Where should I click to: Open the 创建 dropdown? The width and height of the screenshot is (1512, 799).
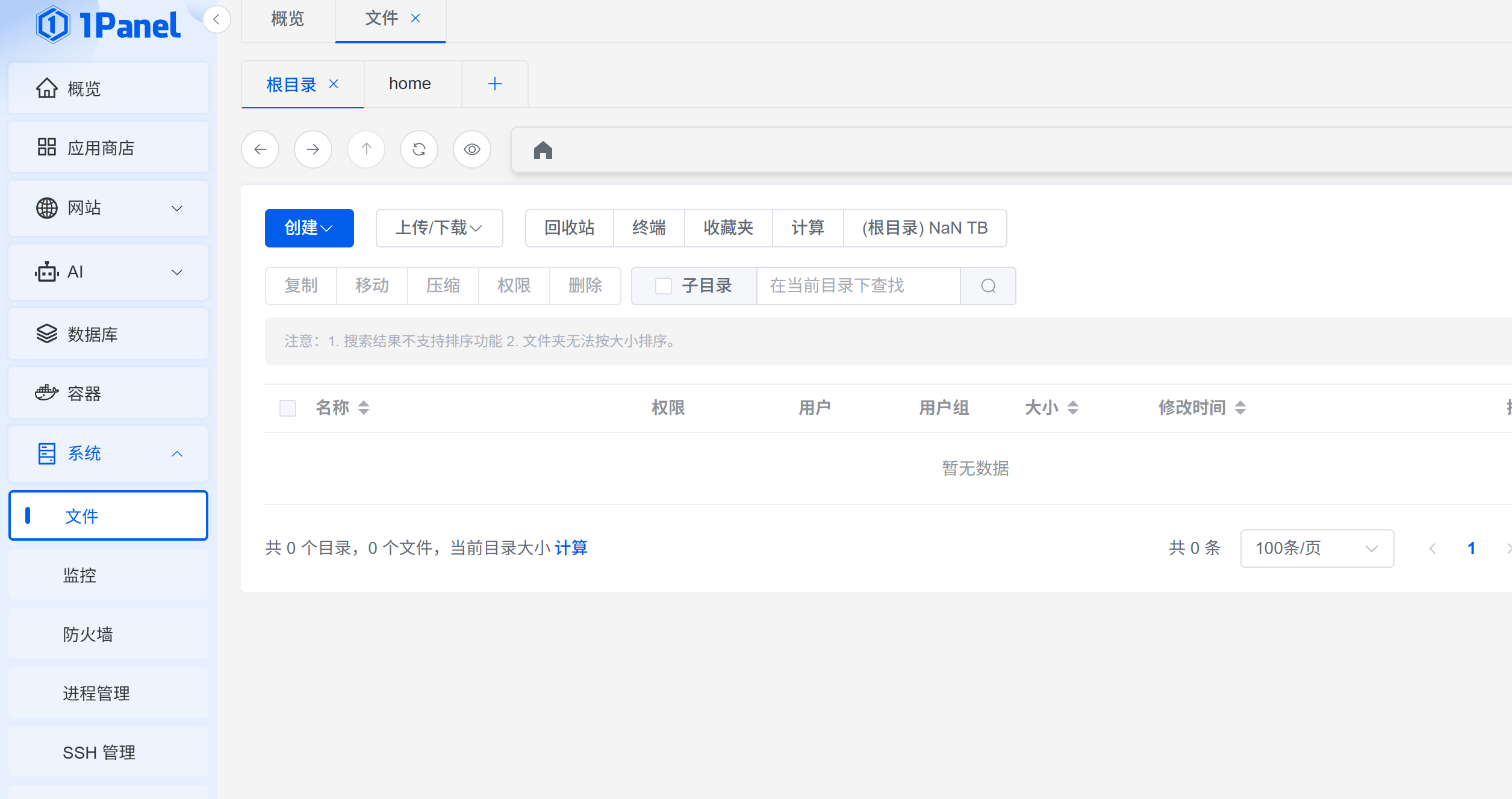[x=309, y=228]
